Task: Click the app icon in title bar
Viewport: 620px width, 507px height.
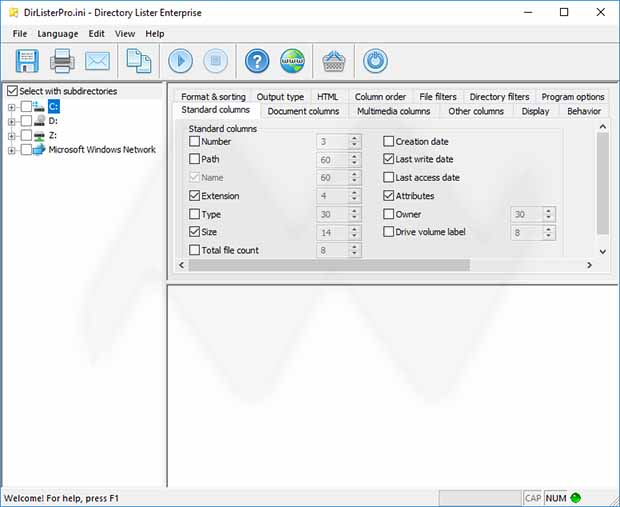Action: point(13,13)
